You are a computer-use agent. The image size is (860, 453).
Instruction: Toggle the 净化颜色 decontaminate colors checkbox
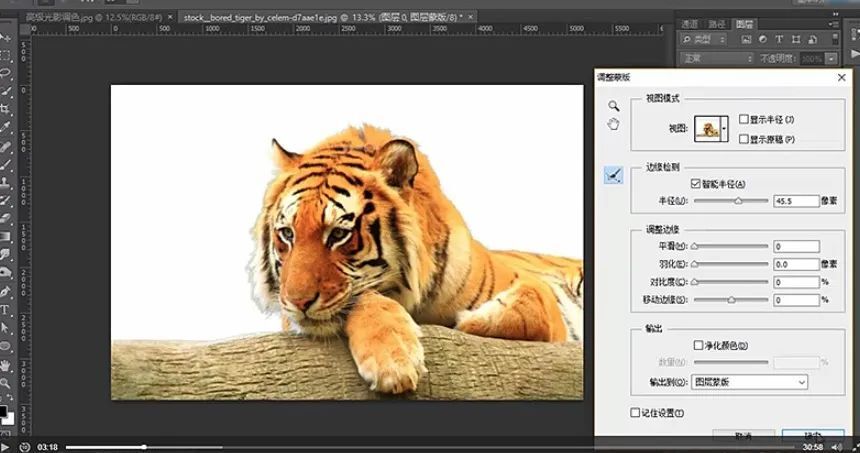(x=699, y=345)
